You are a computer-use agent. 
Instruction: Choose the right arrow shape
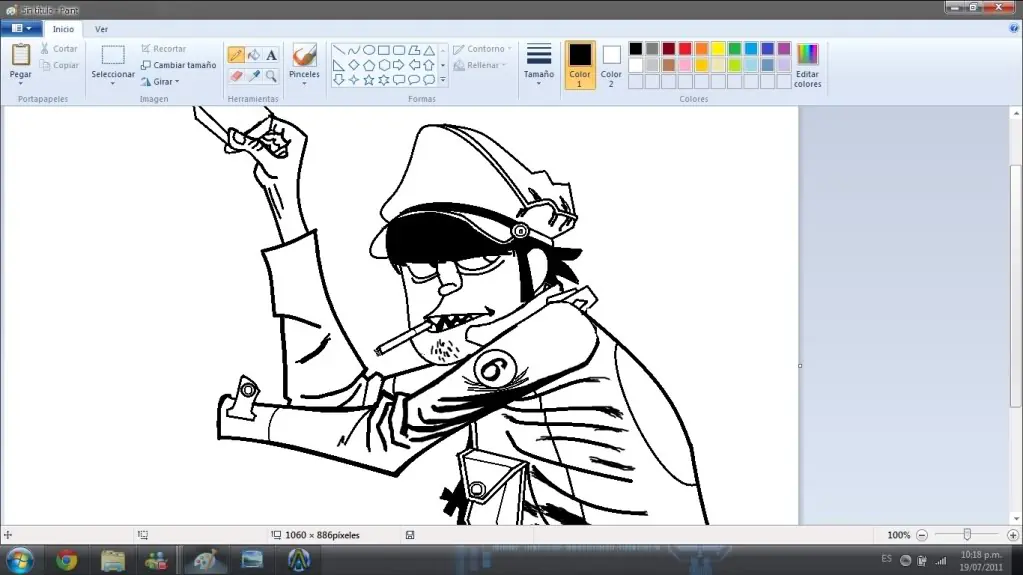tap(399, 65)
